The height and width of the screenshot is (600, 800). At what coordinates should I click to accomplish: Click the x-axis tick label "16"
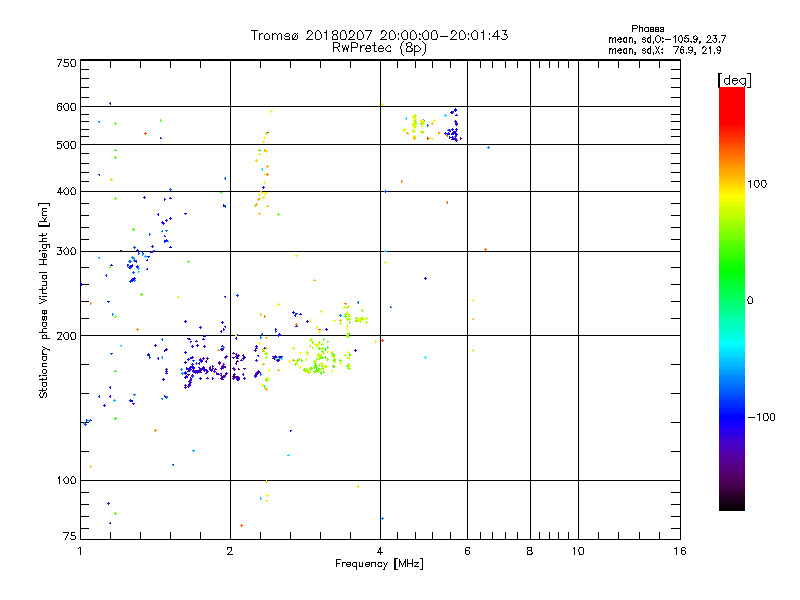pos(680,551)
